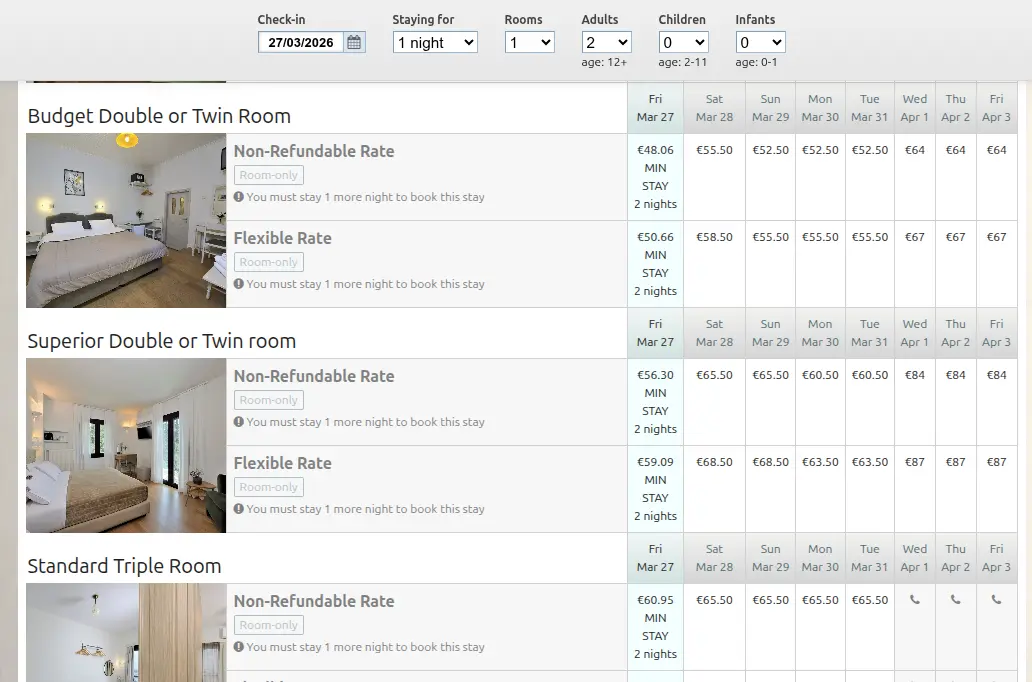This screenshot has width=1032, height=682.
Task: Click info icon under Budget Flexible Rate
Action: (x=239, y=284)
